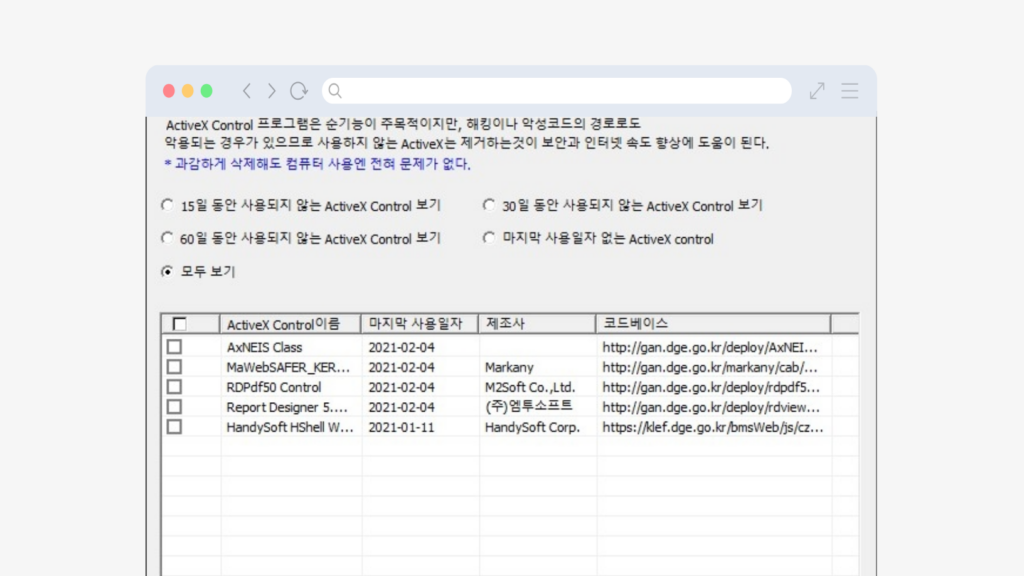Screen dimensions: 1024x576
Task: Sort by the ActiveX Control이름 column header
Action: 290,324
